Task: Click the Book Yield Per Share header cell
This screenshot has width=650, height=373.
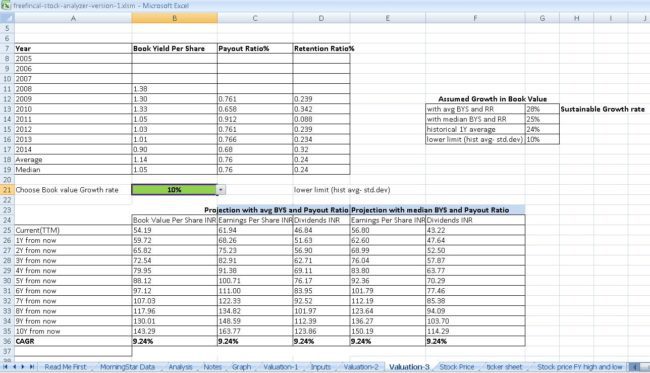Action: pyautogui.click(x=175, y=48)
